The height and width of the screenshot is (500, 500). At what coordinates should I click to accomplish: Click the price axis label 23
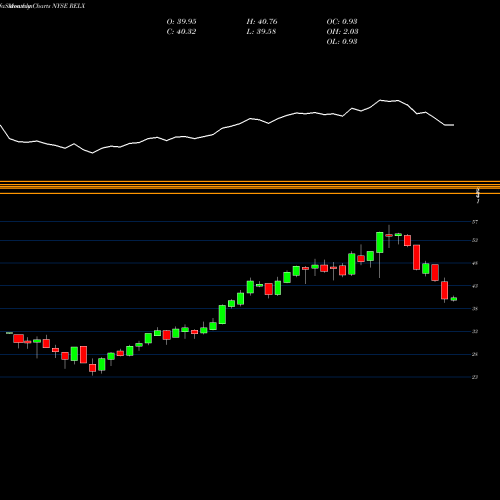coord(475,377)
